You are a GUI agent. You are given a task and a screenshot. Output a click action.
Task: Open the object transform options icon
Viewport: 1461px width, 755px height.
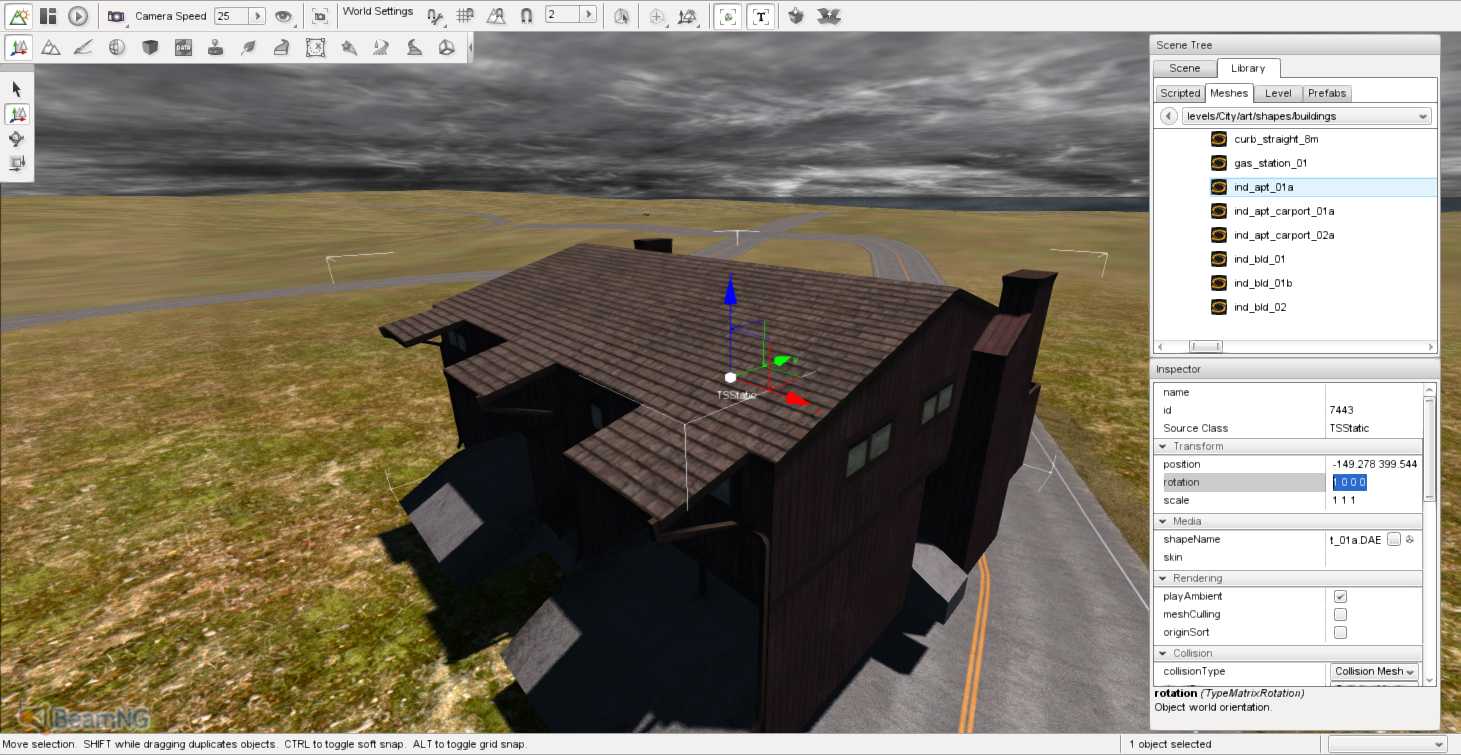click(687, 16)
